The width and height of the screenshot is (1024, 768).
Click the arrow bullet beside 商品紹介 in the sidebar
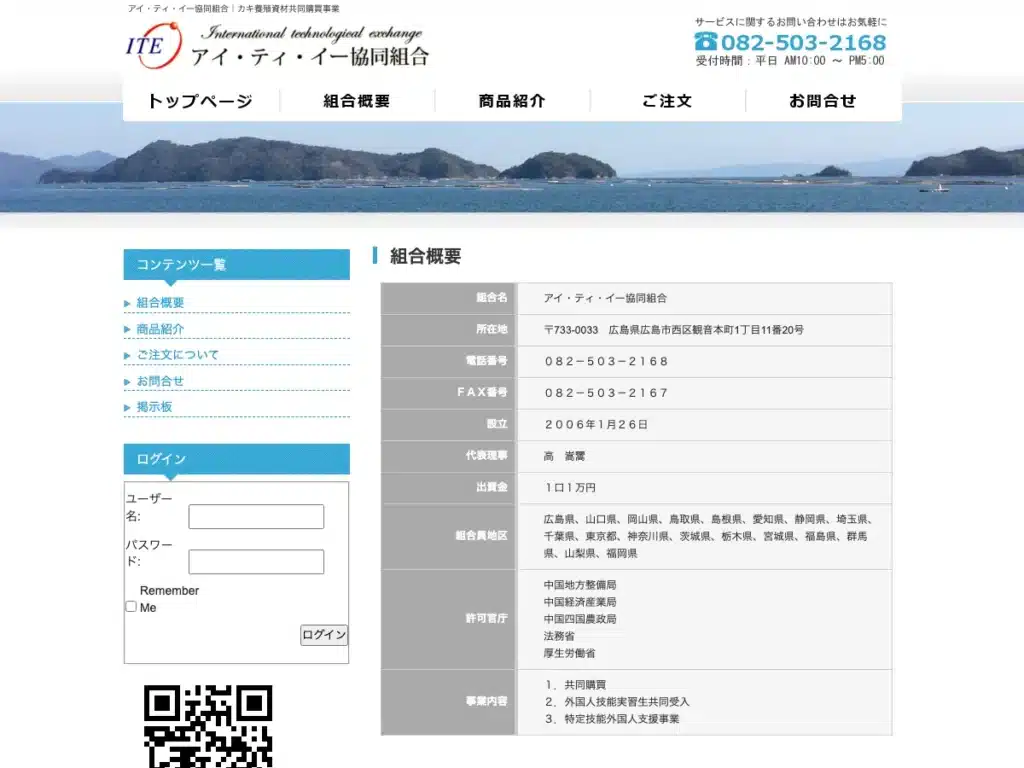coord(127,329)
